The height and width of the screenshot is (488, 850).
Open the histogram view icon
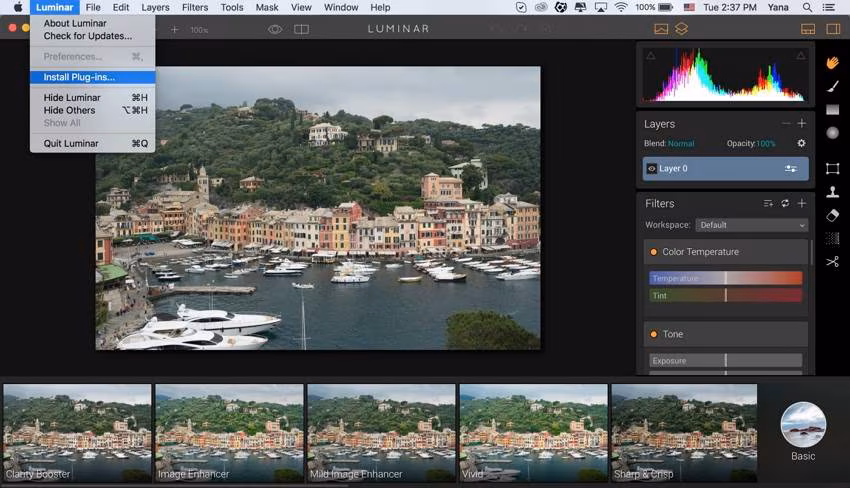pos(661,29)
